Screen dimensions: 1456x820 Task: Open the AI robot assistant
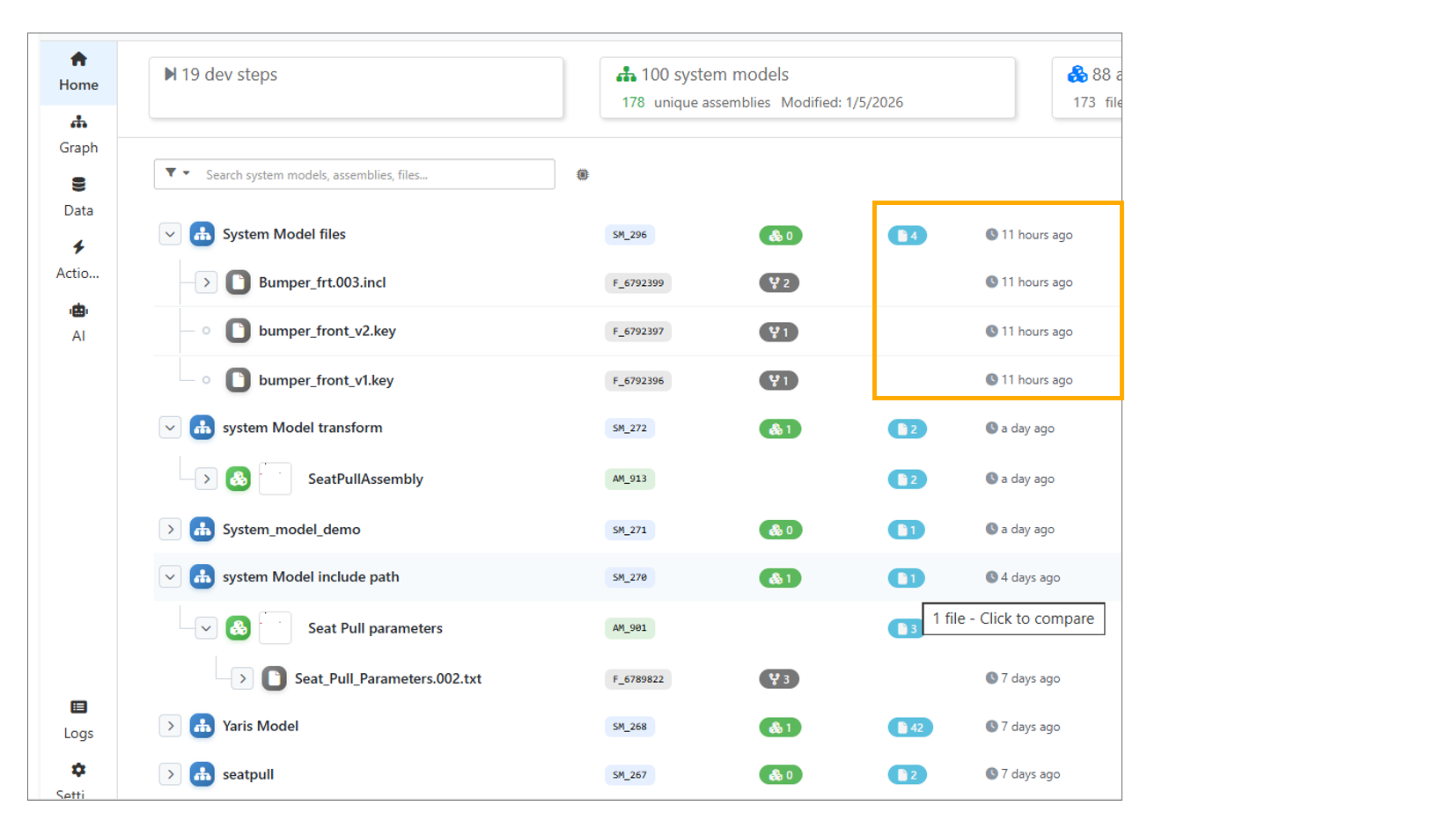coord(78,322)
